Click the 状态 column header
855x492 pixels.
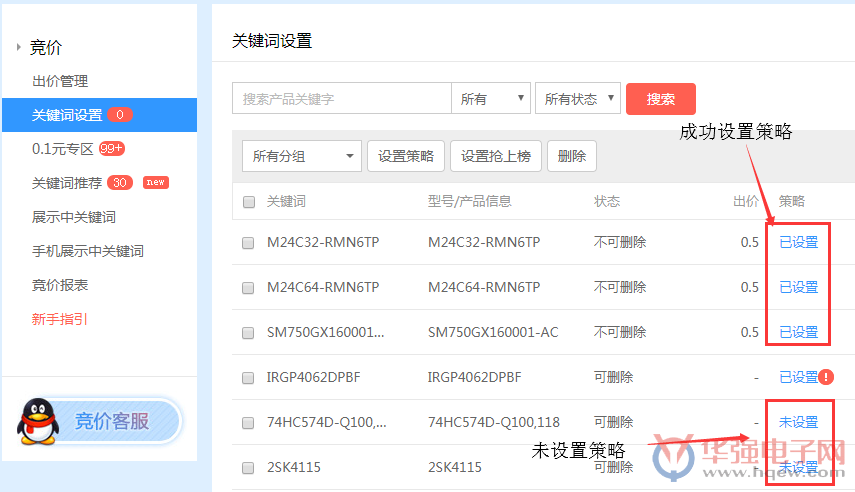click(607, 201)
